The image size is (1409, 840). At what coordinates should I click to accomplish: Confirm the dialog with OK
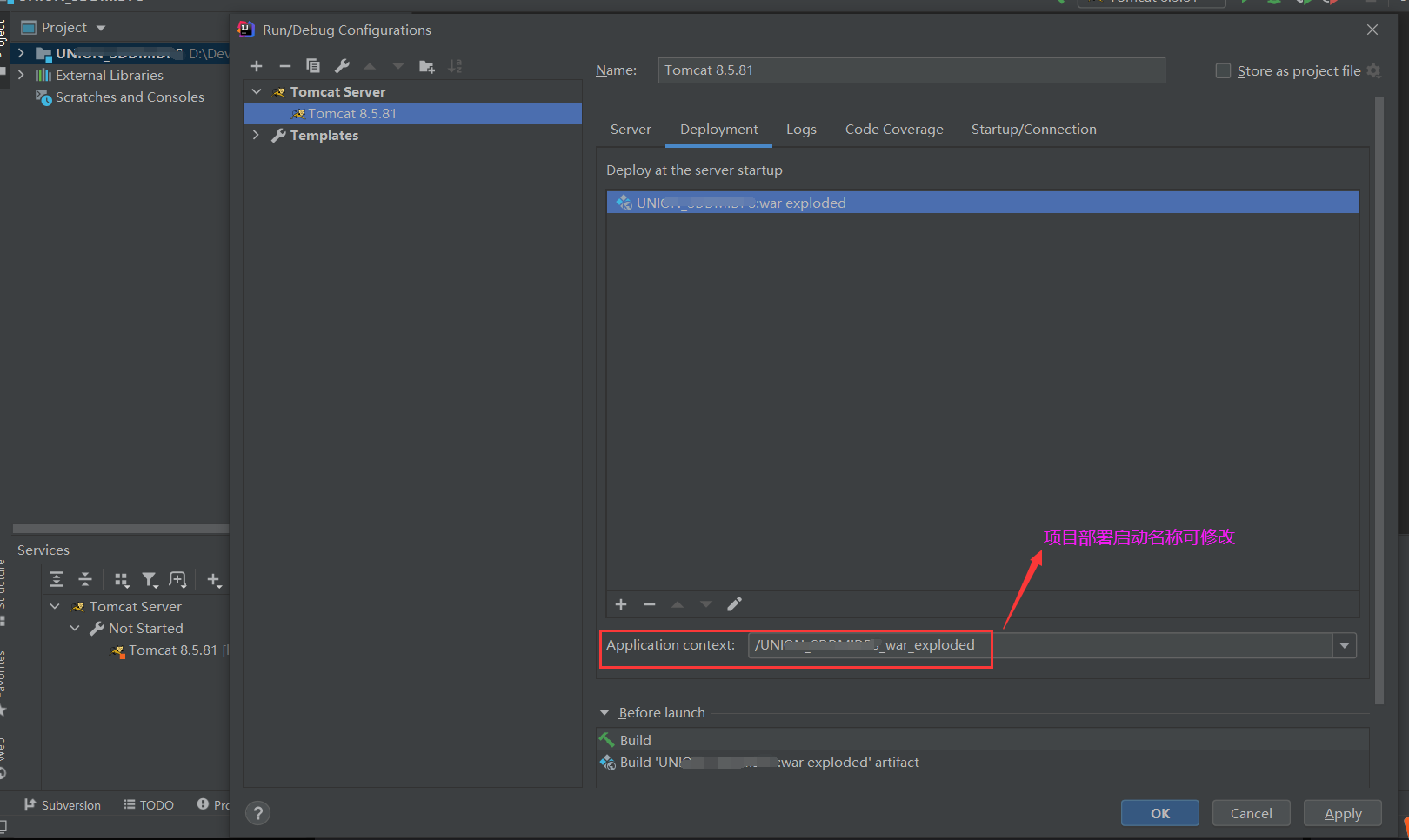[x=1160, y=813]
